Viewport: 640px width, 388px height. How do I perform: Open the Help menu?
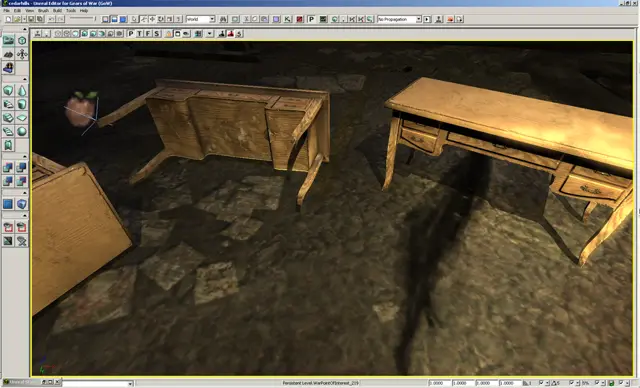[84, 11]
